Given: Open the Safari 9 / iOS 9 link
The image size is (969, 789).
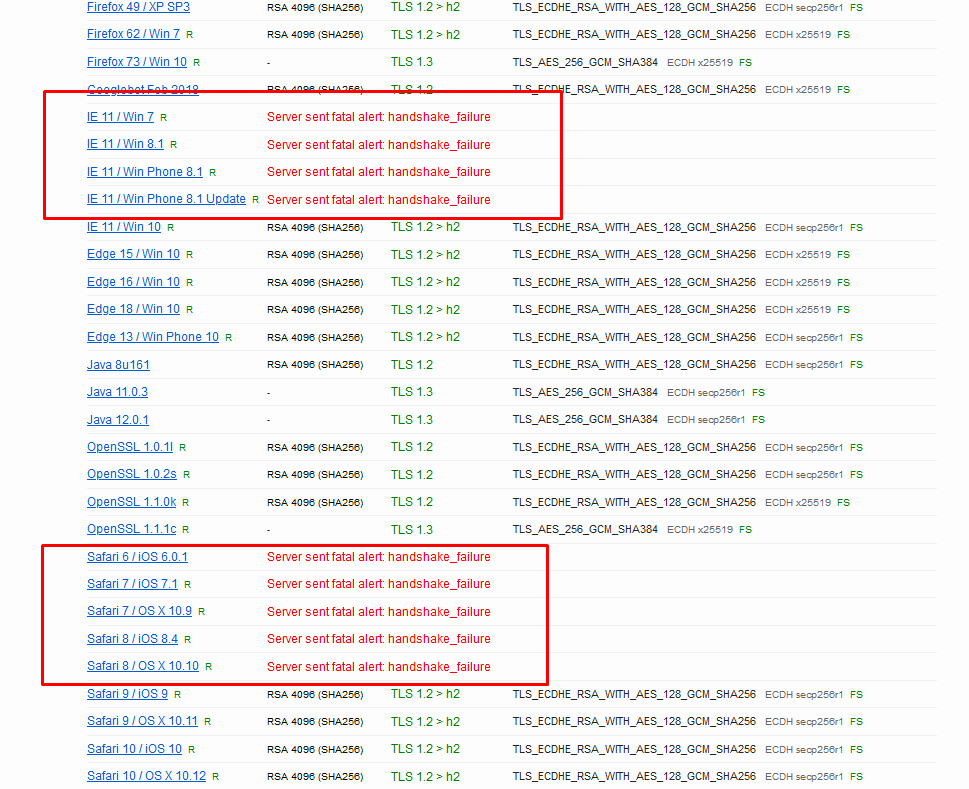Looking at the screenshot, I should 127,694.
